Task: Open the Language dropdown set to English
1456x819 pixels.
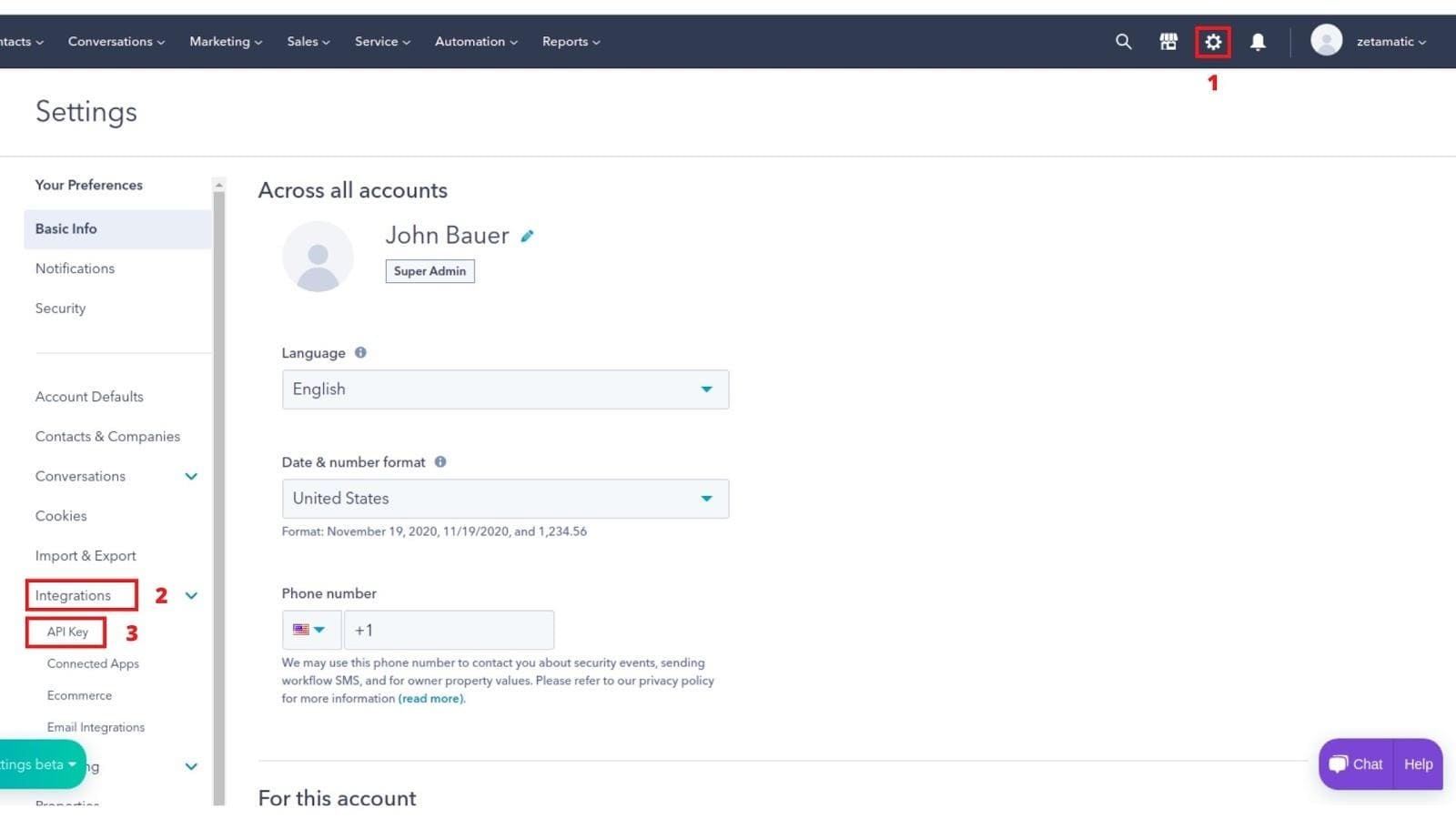Action: pyautogui.click(x=505, y=389)
